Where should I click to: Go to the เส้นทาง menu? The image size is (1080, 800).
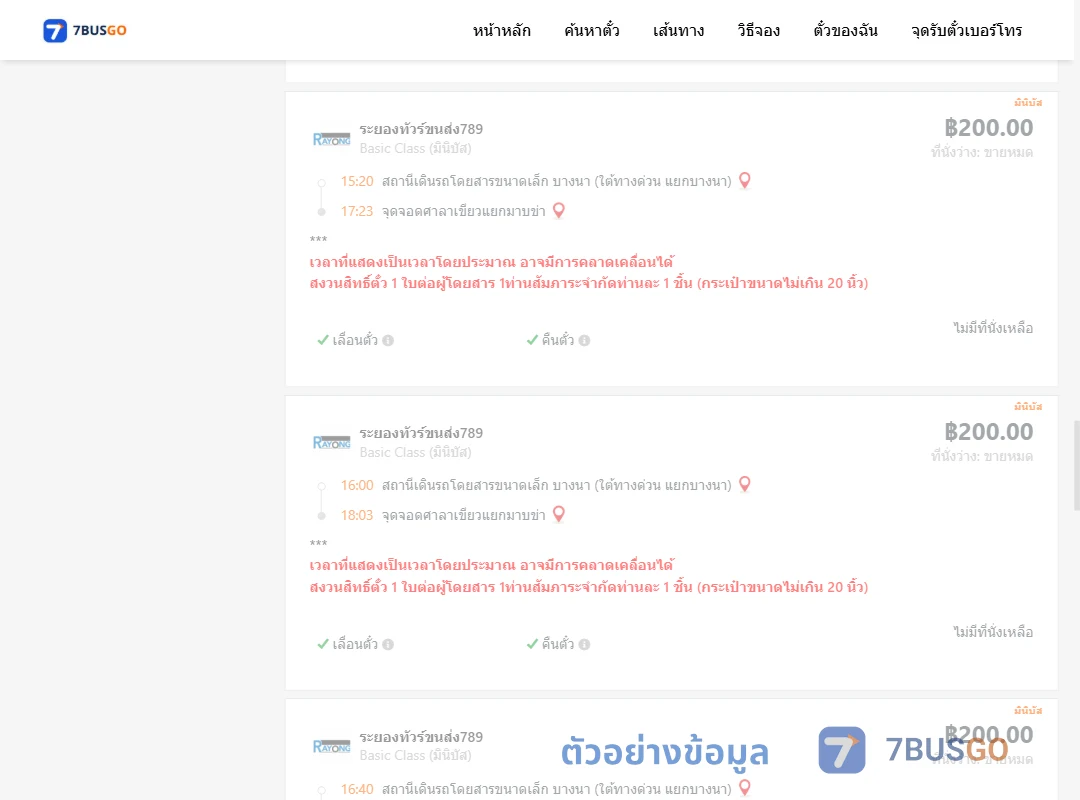678,30
